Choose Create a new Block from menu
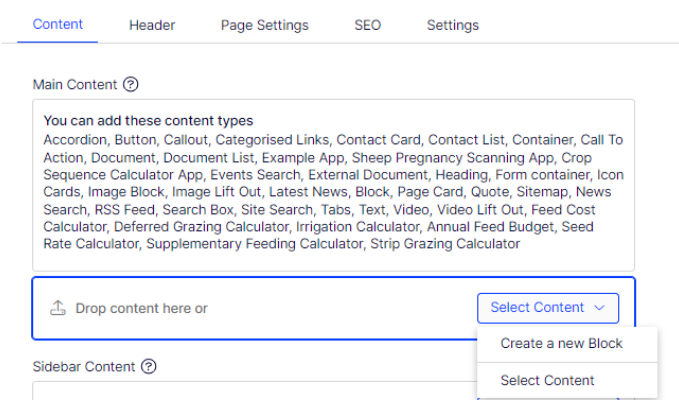 click(561, 344)
